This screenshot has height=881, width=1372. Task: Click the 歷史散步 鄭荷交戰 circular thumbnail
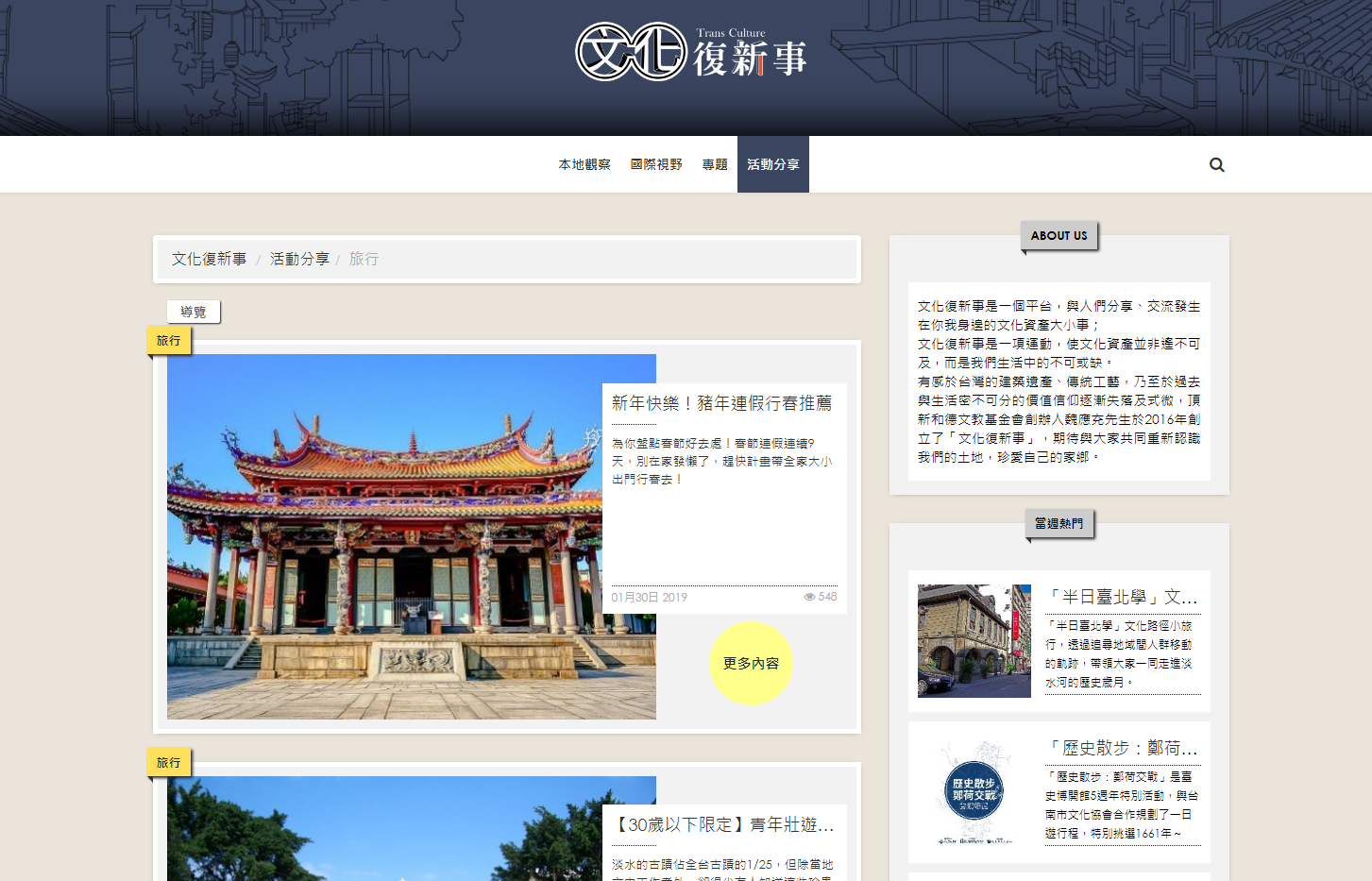click(x=974, y=792)
